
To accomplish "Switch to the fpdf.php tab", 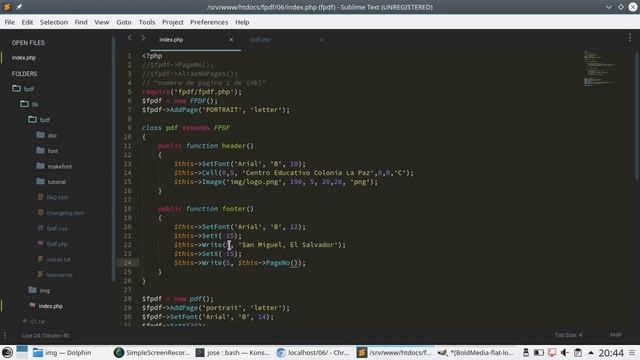I will [x=260, y=40].
